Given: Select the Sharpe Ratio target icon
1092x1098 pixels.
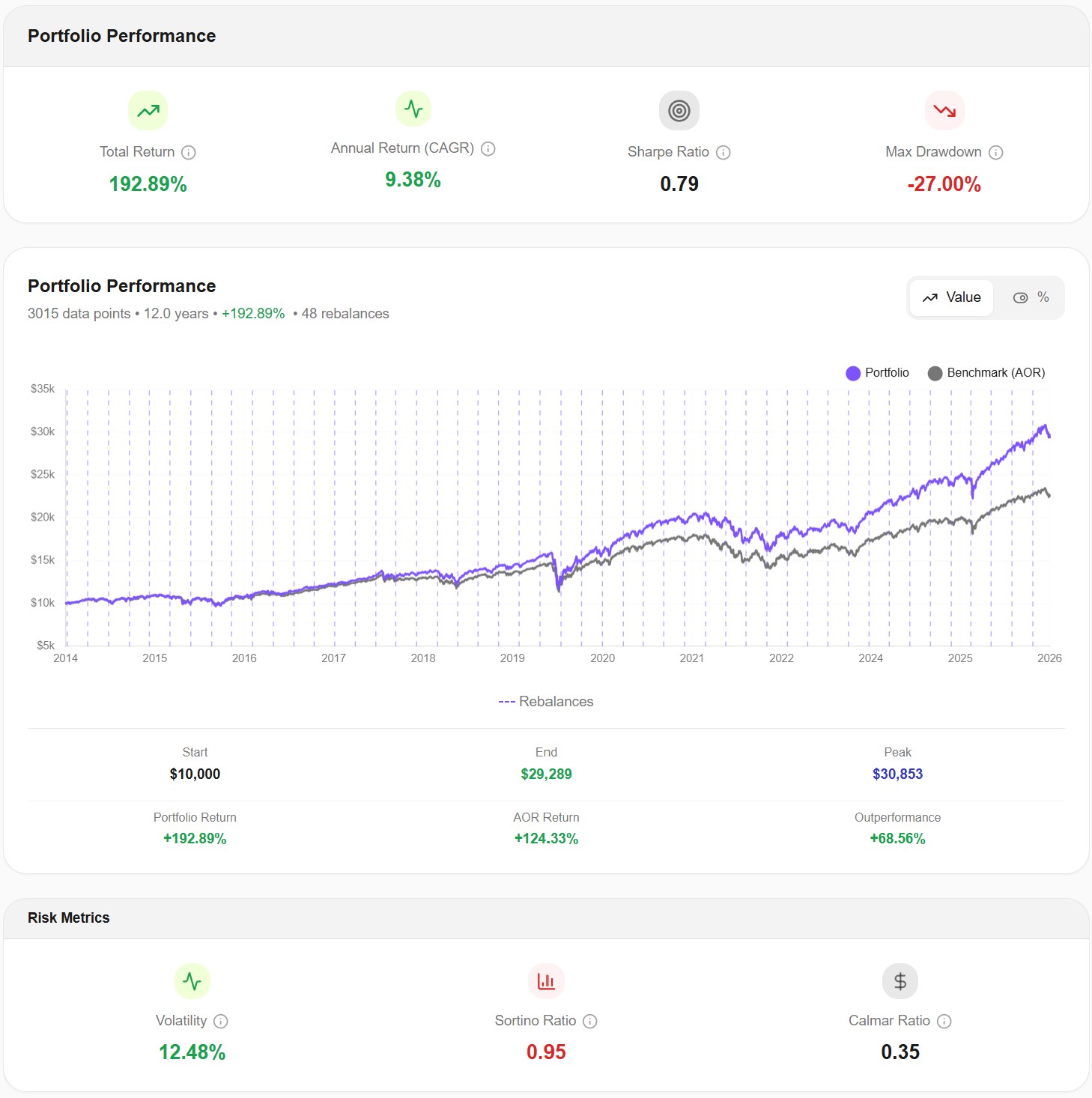Looking at the screenshot, I should [x=679, y=109].
